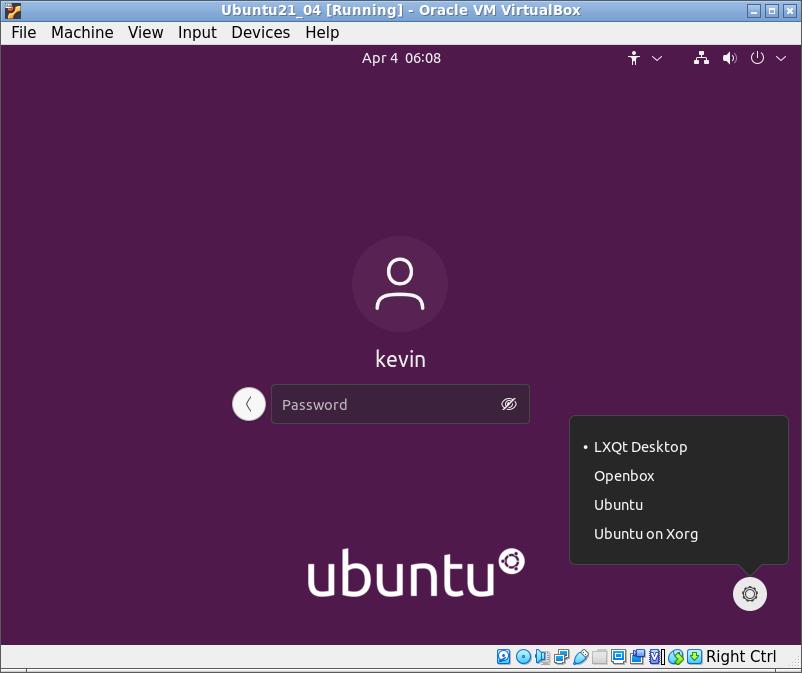Click the session settings gear icon
802x673 pixels.
[x=750, y=594]
